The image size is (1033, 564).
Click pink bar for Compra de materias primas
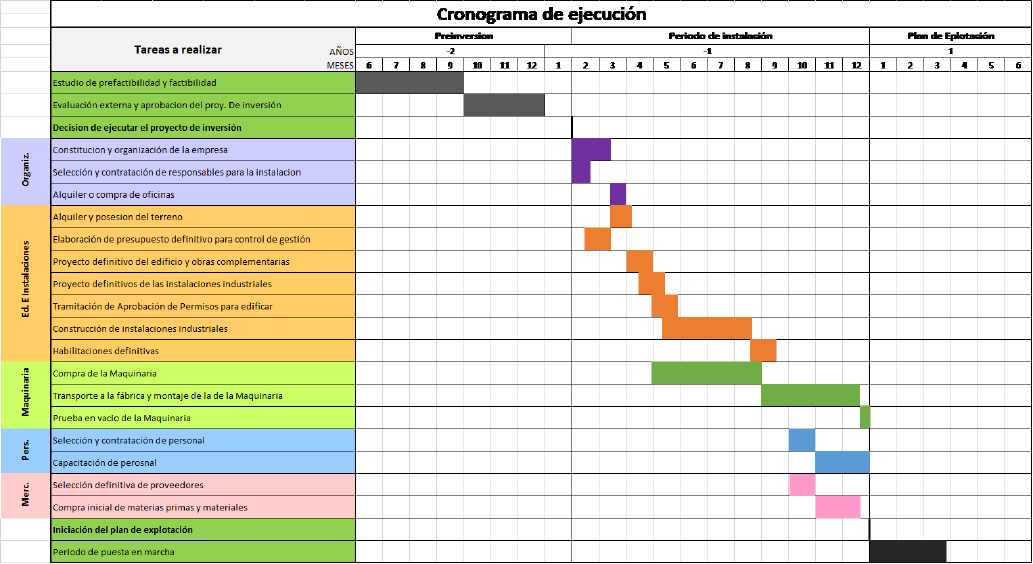click(838, 507)
